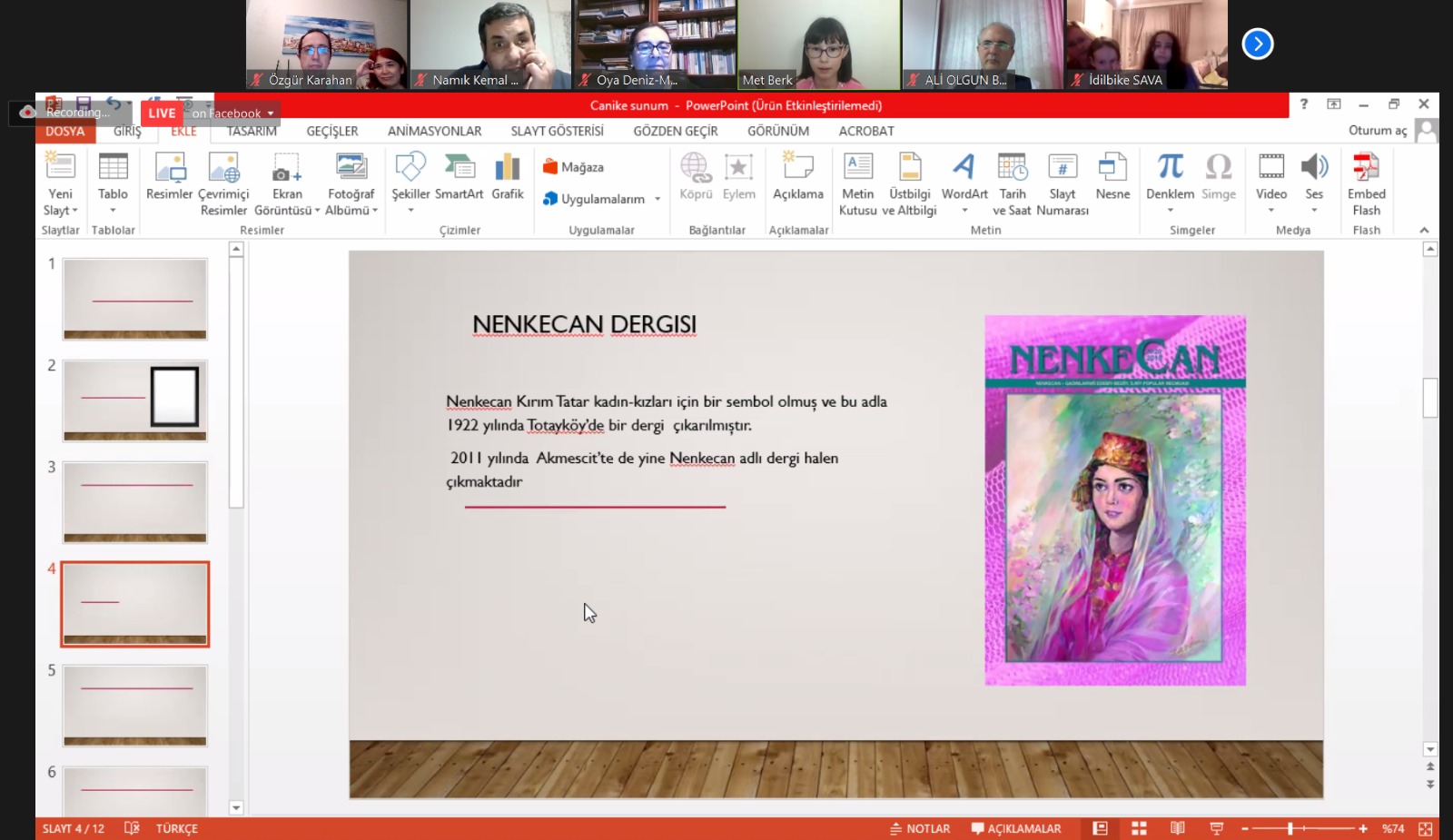Switch to the TASARIM tab
Viewport: 1453px width, 840px height.
pyautogui.click(x=252, y=131)
